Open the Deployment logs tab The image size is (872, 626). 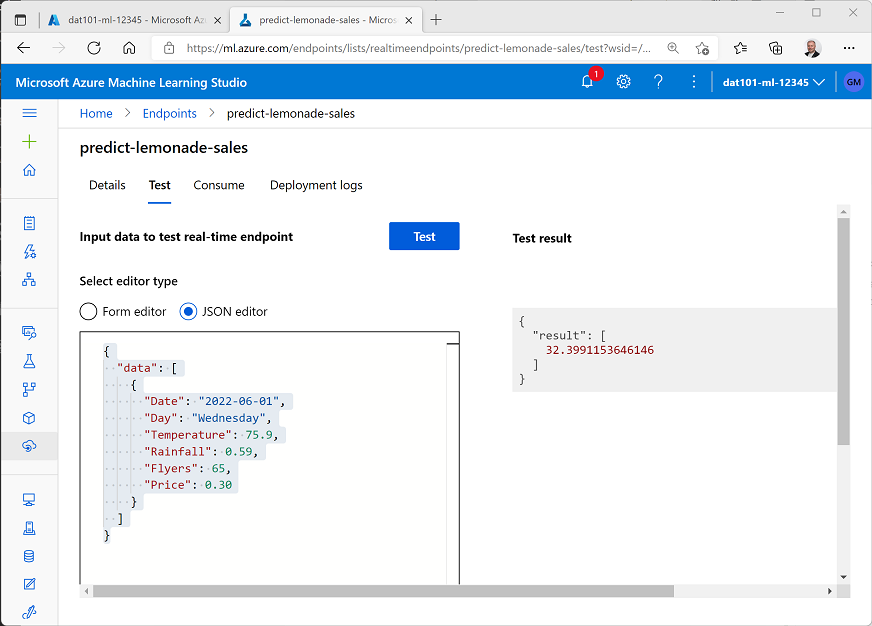(x=316, y=185)
